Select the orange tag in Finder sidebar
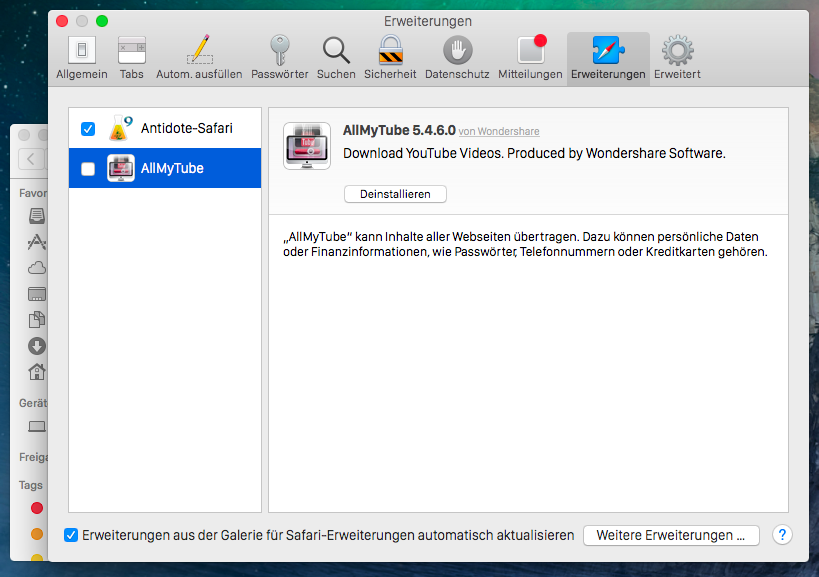 coord(37,534)
